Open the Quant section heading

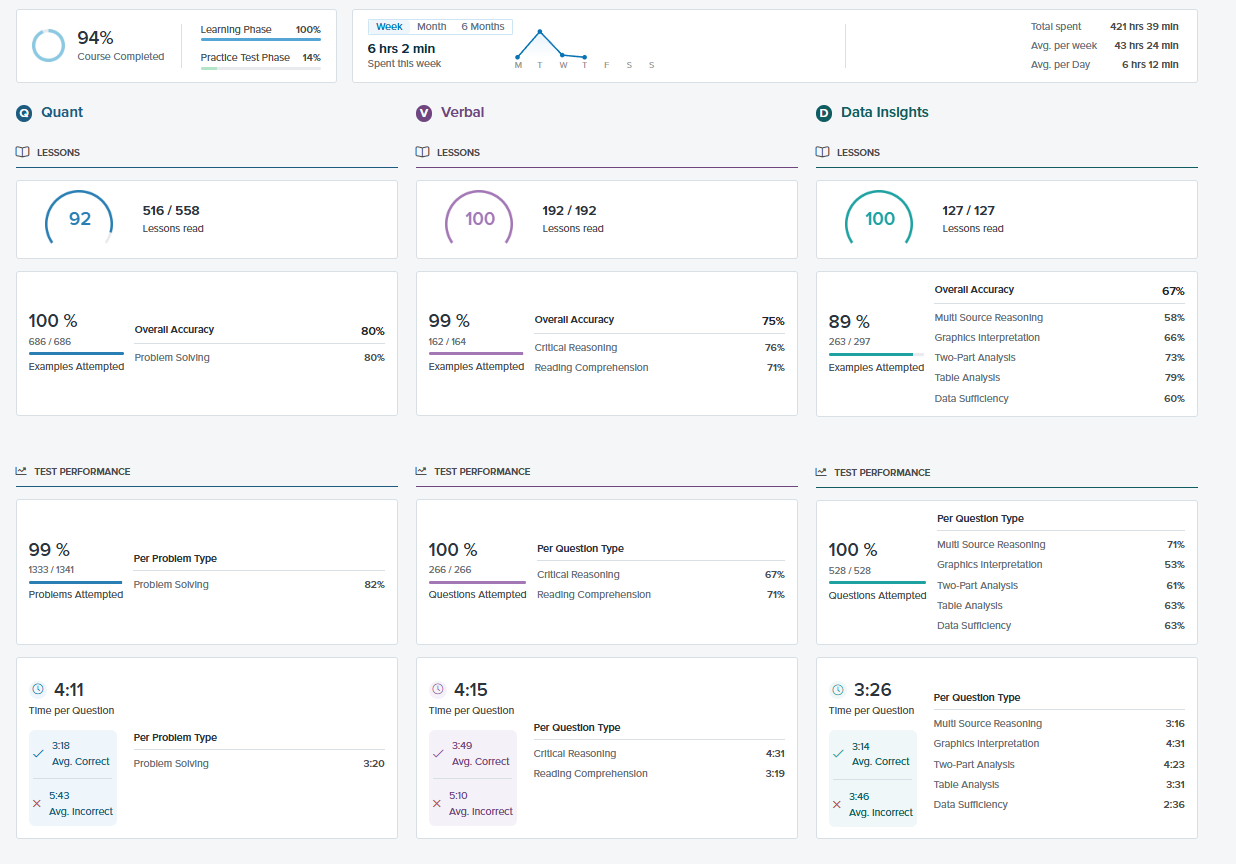coord(62,112)
